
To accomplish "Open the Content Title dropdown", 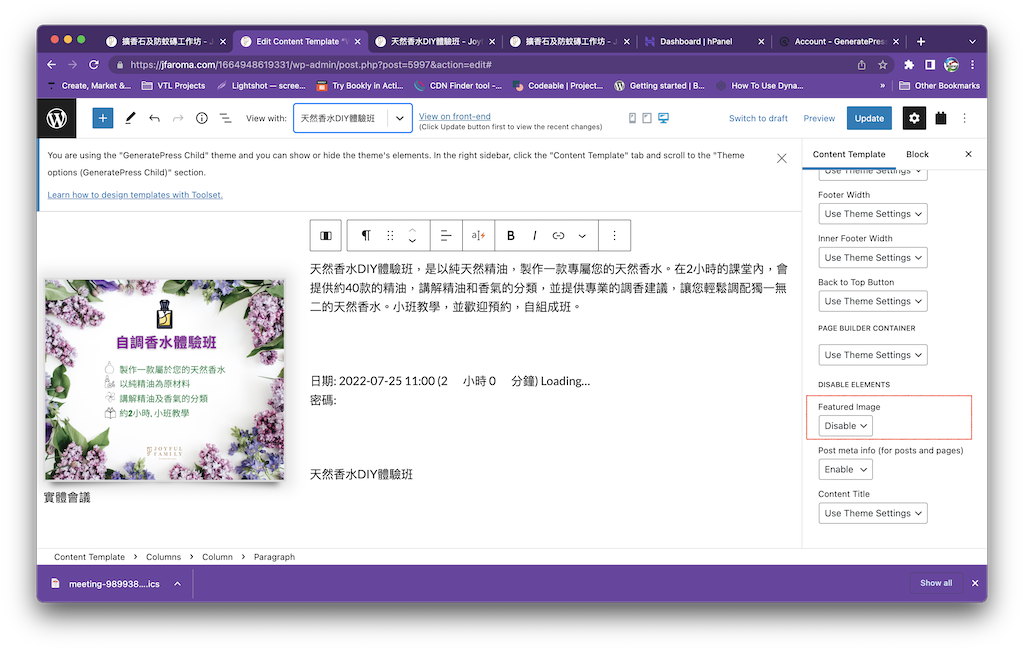I will click(x=872, y=513).
